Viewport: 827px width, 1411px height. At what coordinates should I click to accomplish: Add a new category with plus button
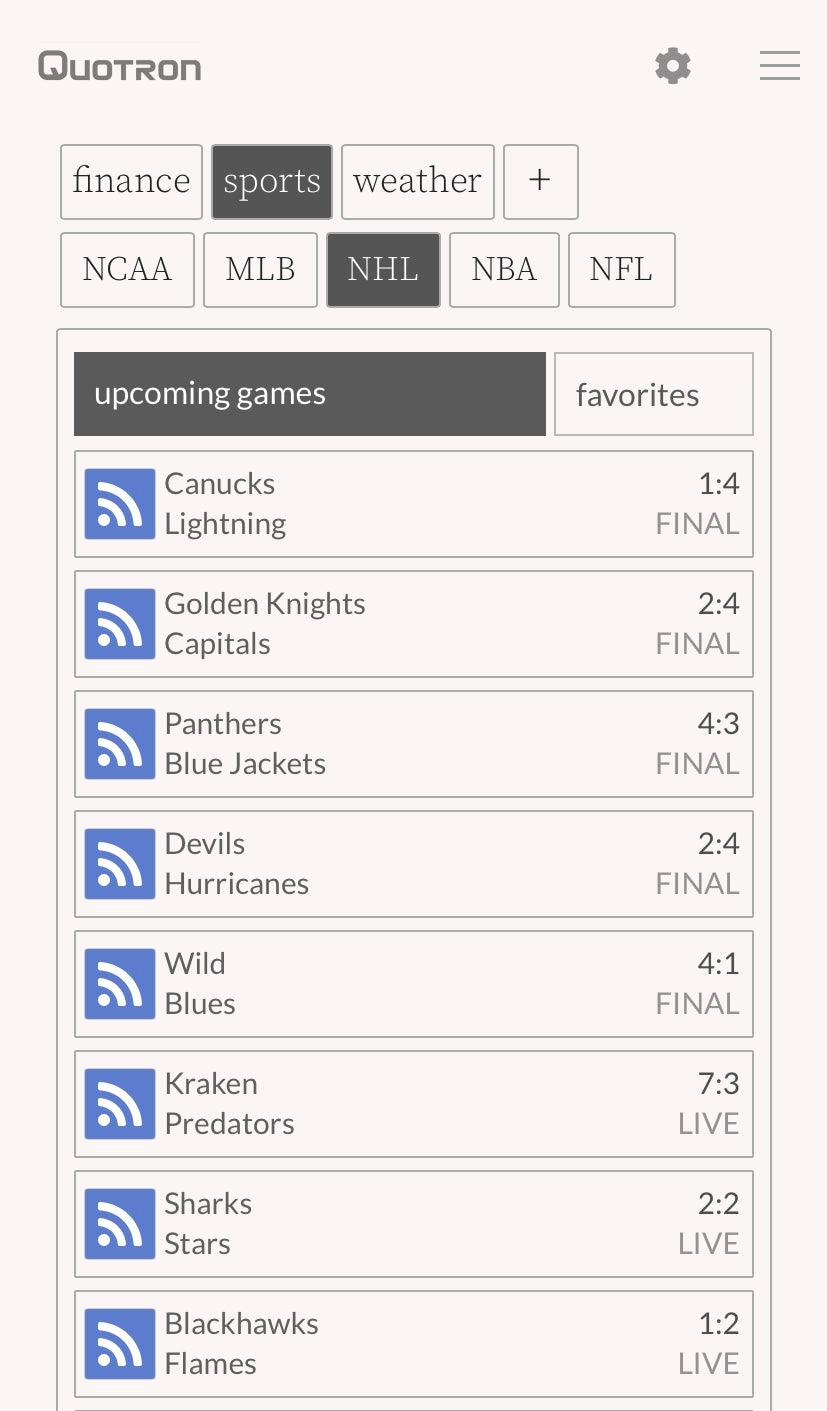(x=540, y=182)
